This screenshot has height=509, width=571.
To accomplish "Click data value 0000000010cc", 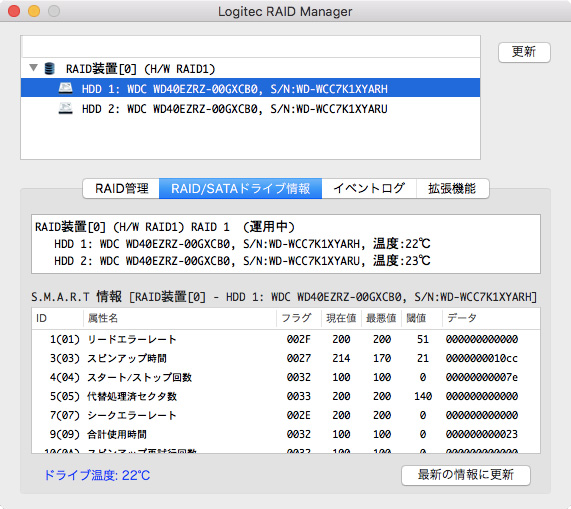I will click(x=482, y=358).
